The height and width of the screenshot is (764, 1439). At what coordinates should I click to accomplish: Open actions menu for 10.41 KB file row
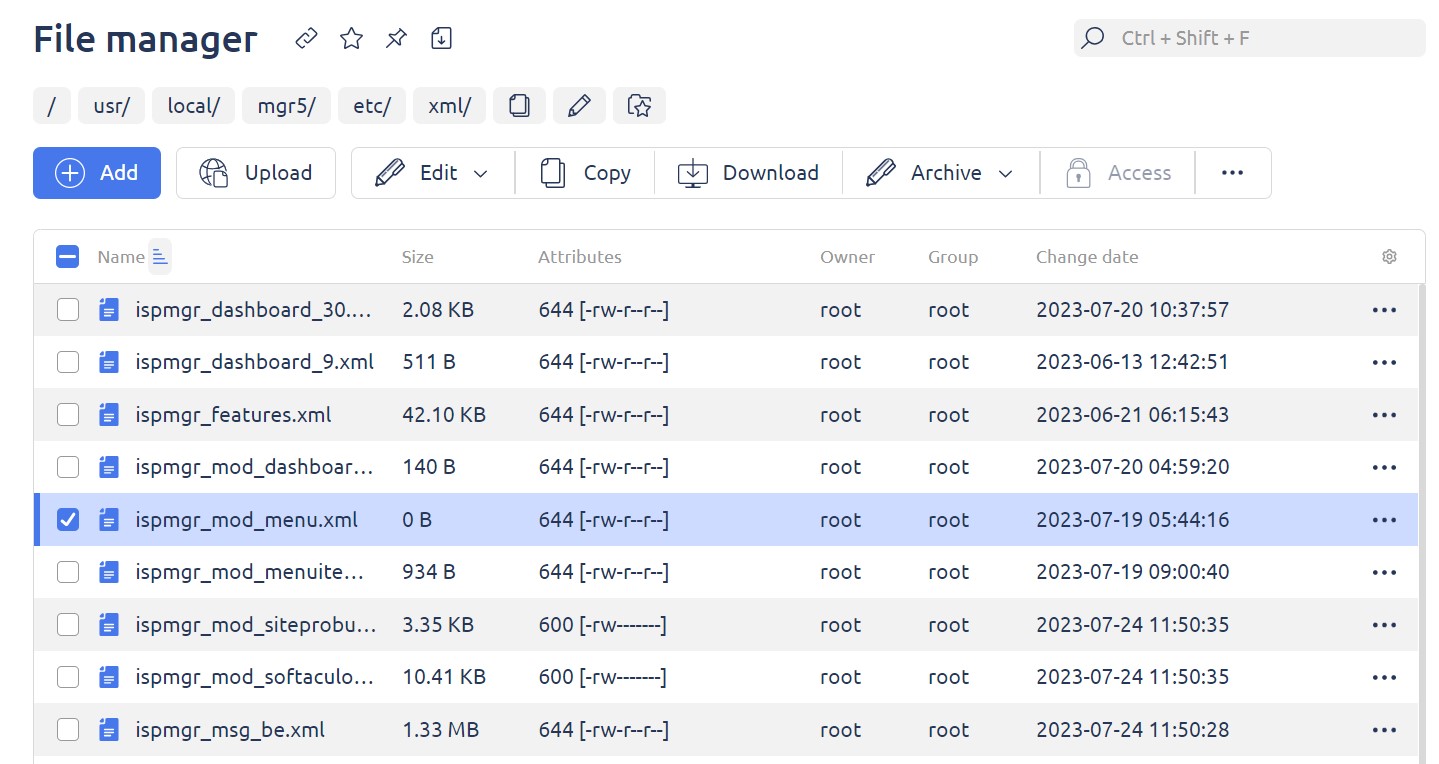(1384, 677)
